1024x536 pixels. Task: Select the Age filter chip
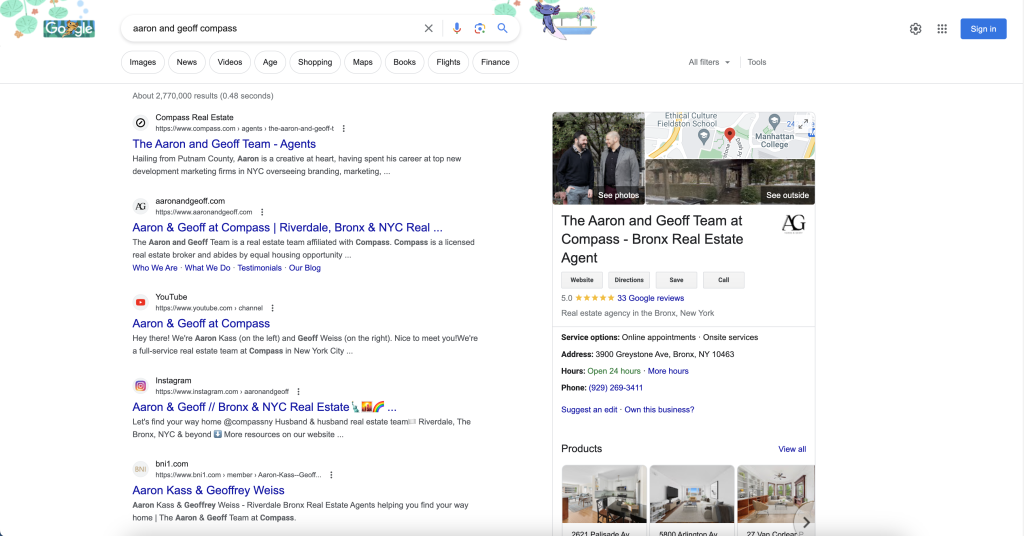point(270,62)
